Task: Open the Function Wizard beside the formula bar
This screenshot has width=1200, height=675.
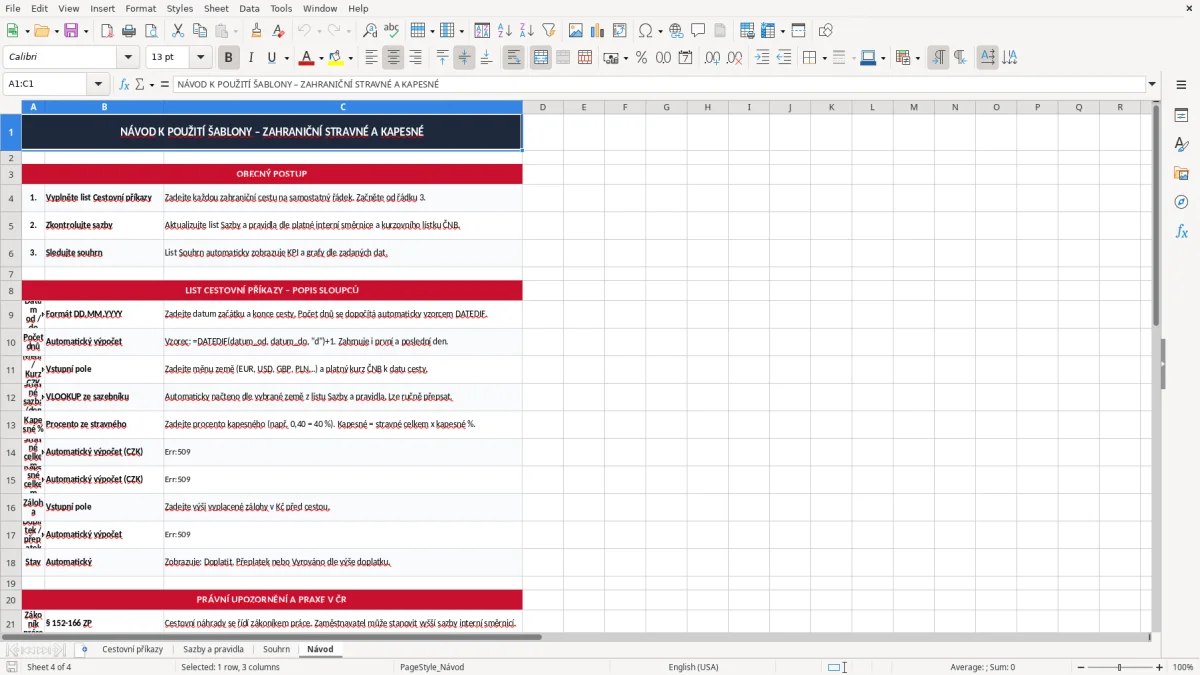Action: 125,84
